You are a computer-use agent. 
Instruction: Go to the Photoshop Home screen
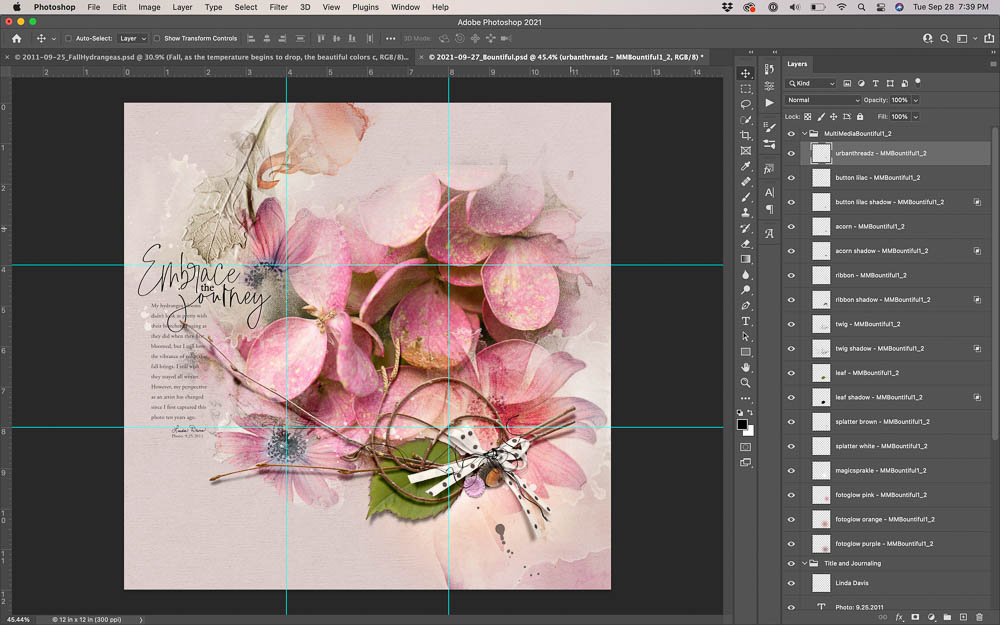pos(17,38)
